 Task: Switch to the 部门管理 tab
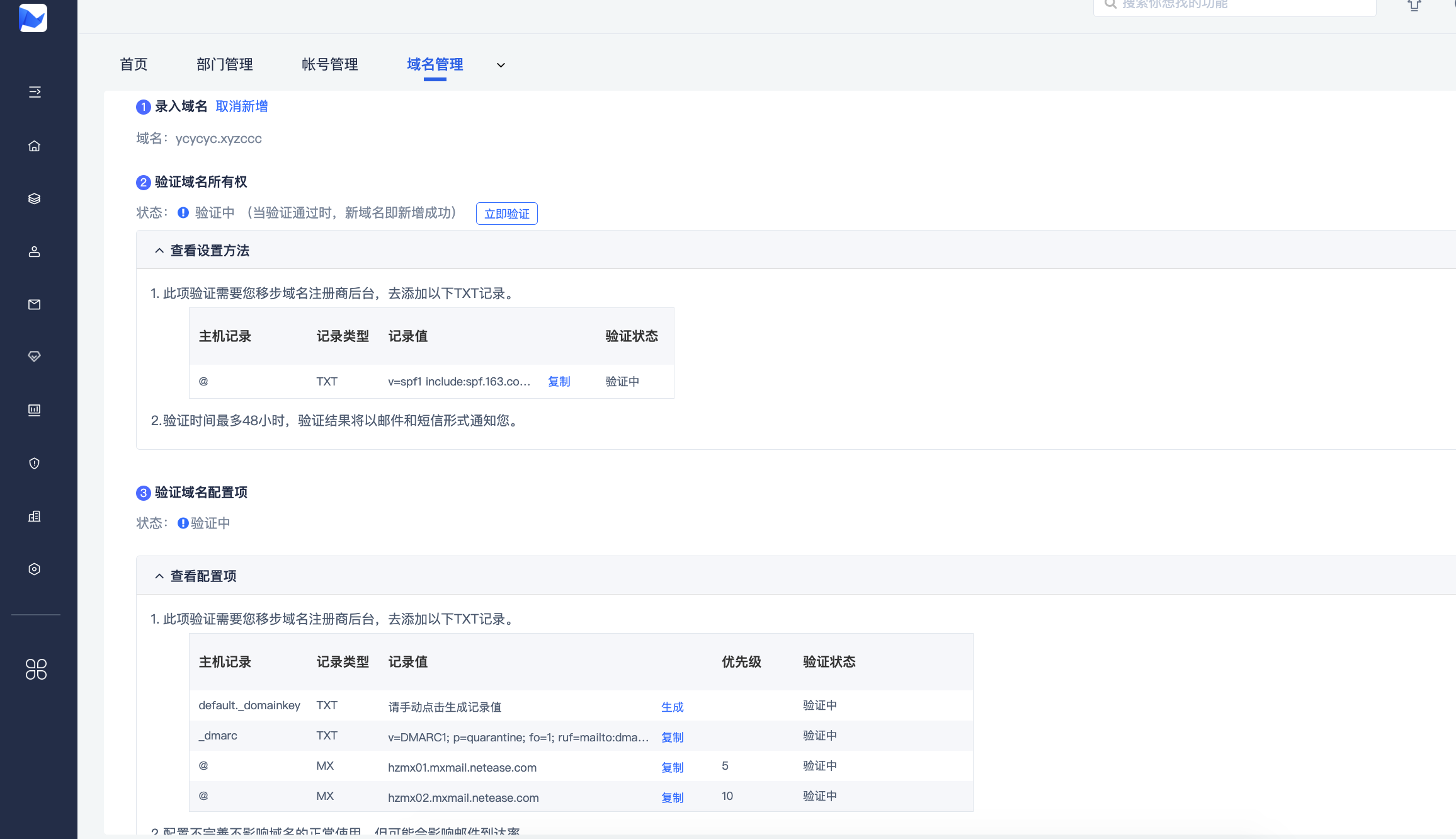(x=224, y=64)
